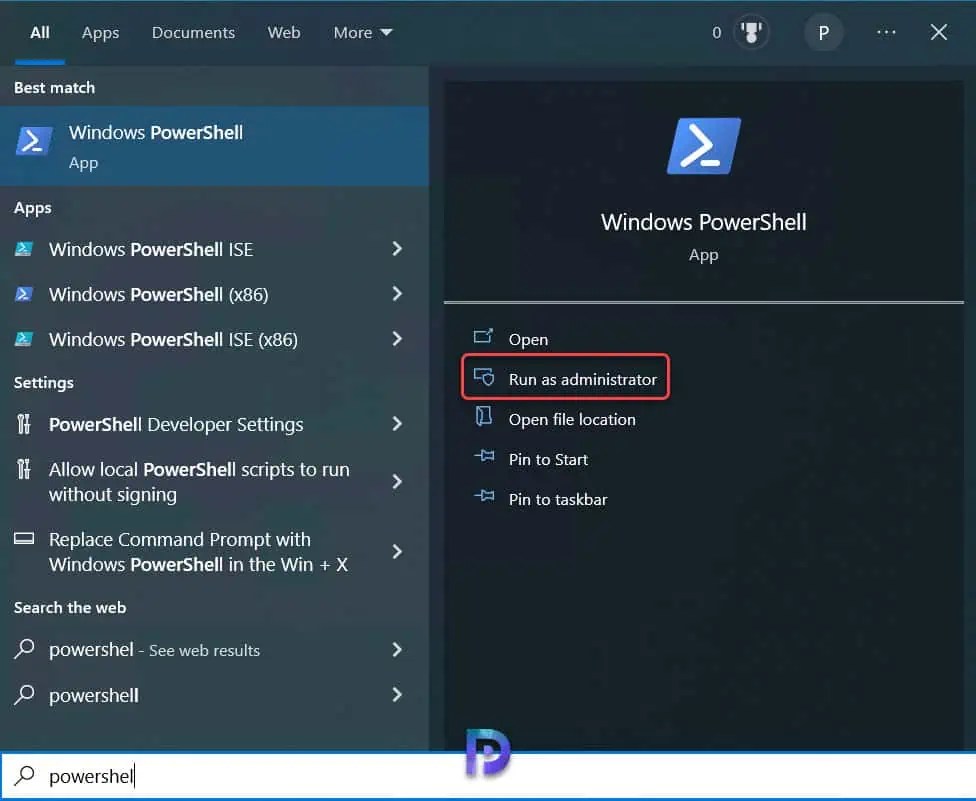Expand the More filter dropdown

coord(362,32)
